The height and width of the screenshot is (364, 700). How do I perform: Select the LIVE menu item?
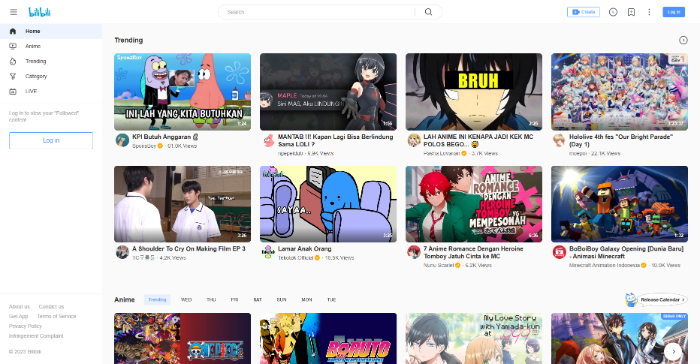[51, 91]
